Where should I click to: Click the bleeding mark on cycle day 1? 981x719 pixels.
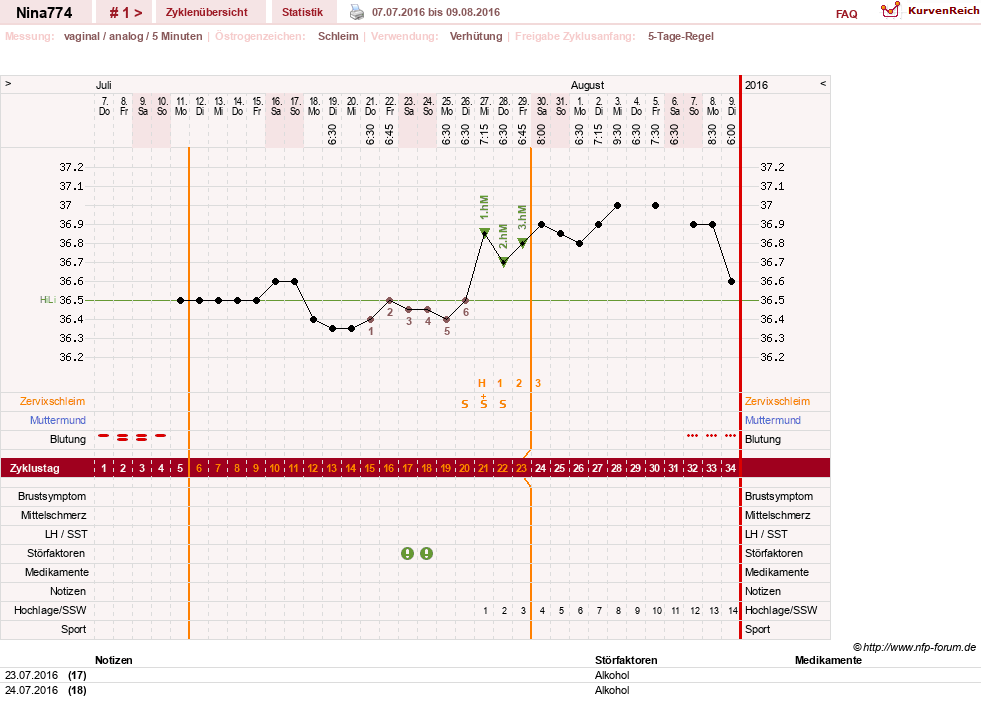pyautogui.click(x=104, y=436)
